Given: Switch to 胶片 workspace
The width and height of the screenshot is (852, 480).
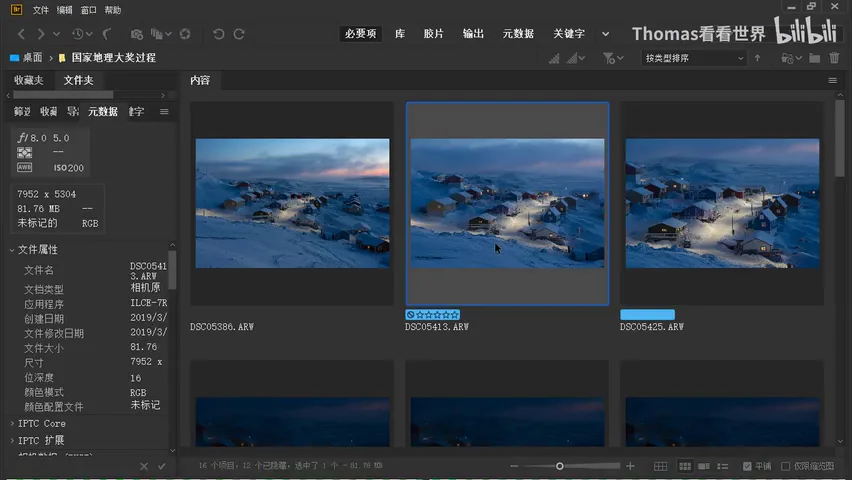Looking at the screenshot, I should point(434,34).
